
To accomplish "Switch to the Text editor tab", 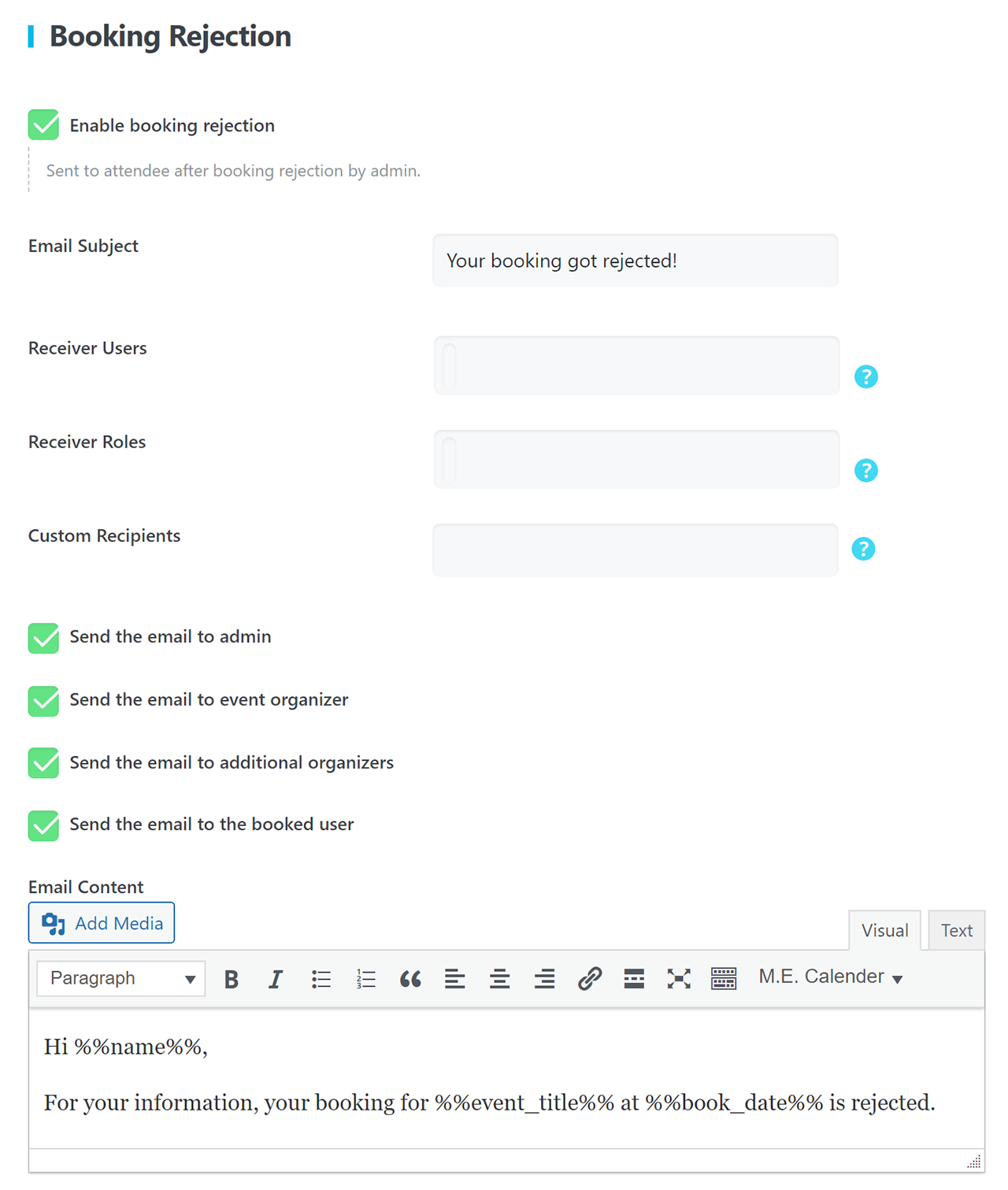I will click(957, 930).
